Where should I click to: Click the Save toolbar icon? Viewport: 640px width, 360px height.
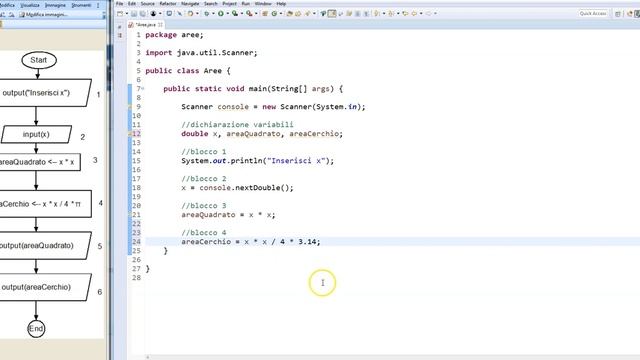tap(133, 13)
